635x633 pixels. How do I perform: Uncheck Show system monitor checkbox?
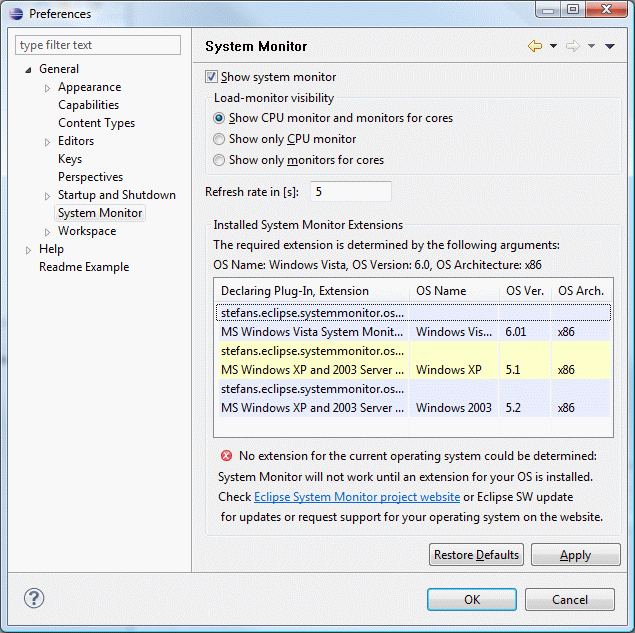(211, 77)
